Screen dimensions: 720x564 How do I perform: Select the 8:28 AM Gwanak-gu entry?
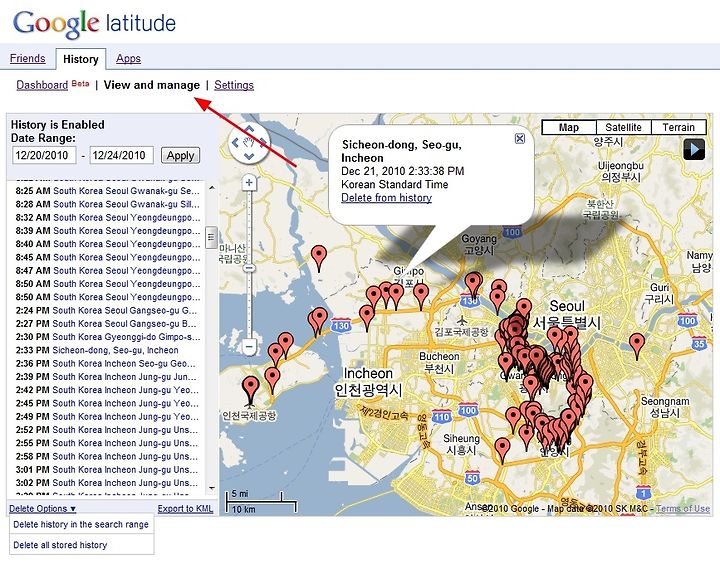107,204
